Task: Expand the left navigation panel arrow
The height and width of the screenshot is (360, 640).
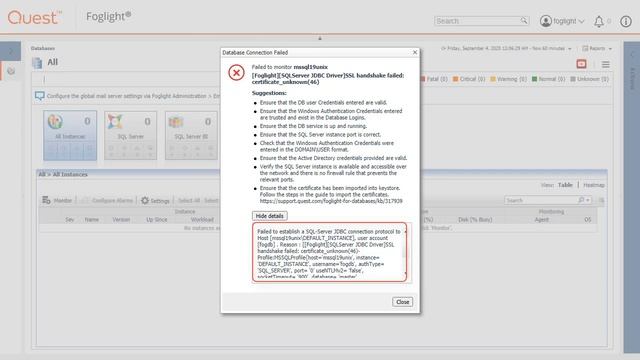Action: point(11,51)
